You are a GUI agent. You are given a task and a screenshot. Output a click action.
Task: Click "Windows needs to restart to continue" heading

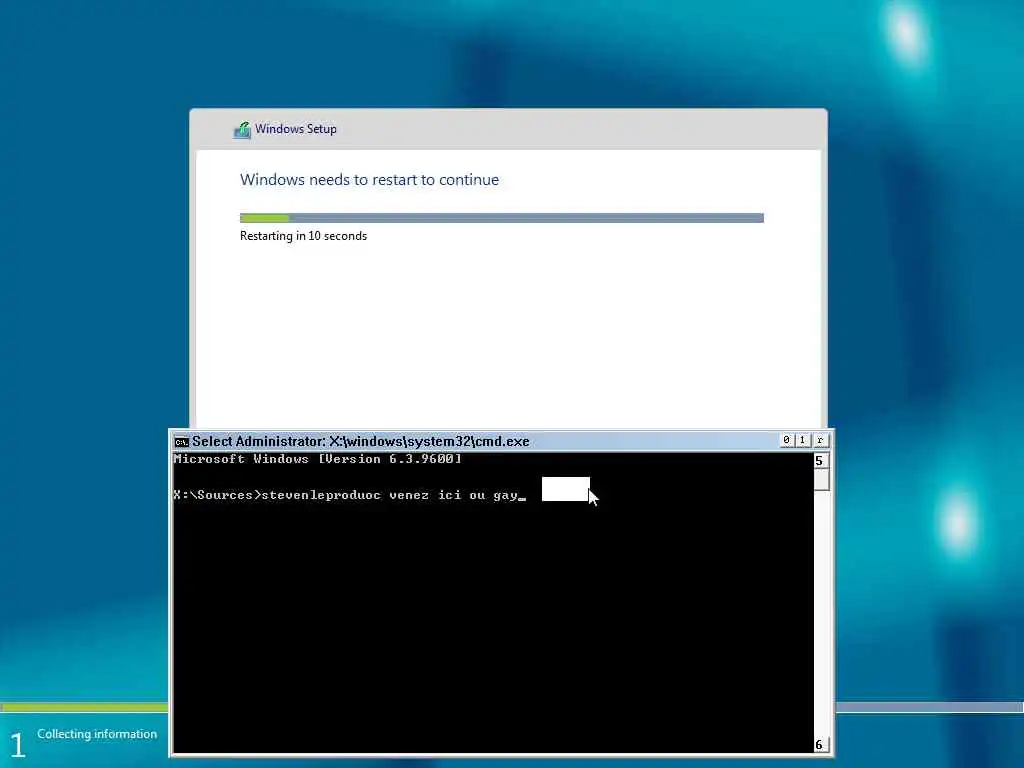pos(369,180)
